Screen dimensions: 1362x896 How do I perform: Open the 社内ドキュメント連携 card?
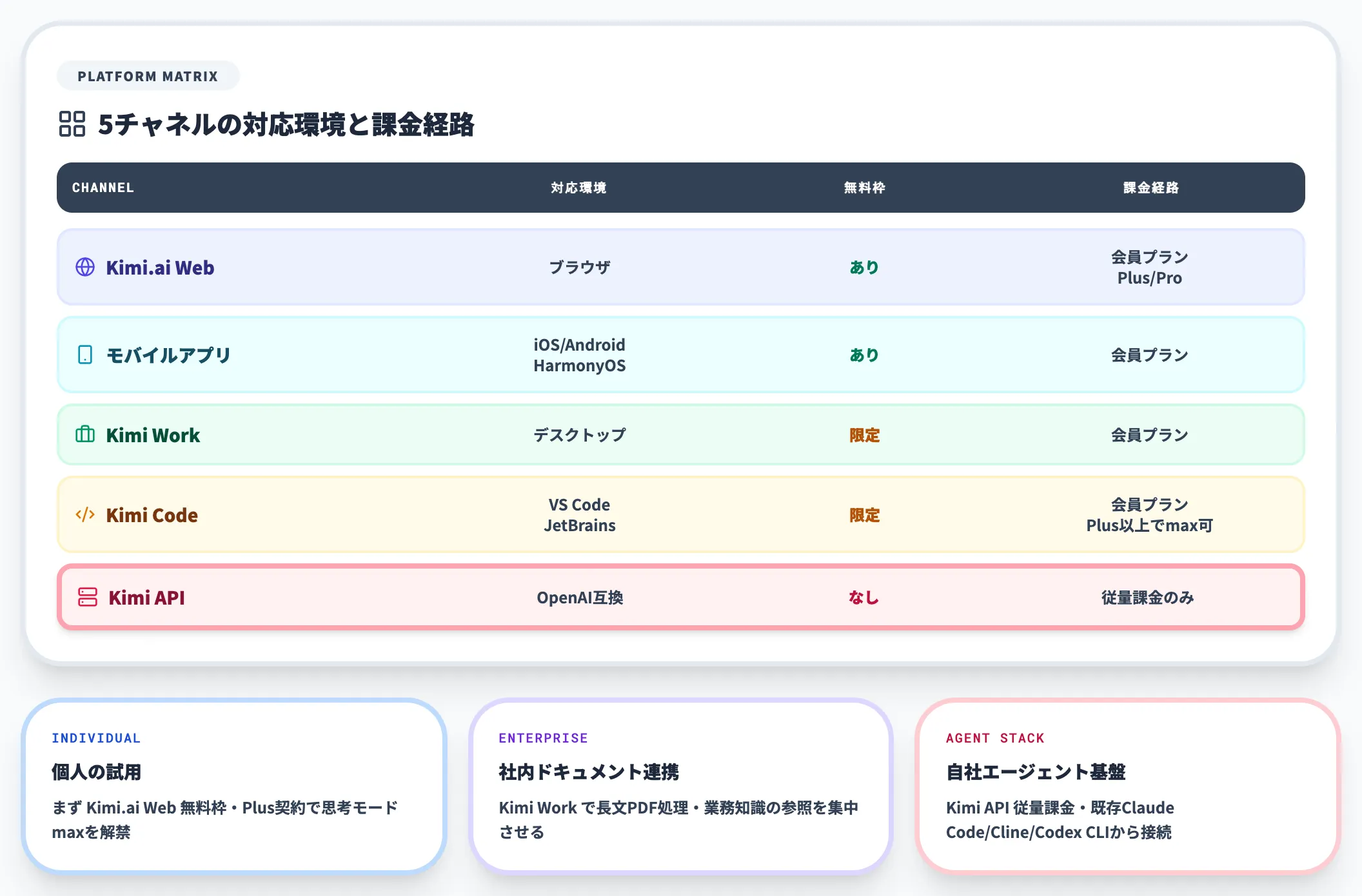[x=680, y=786]
